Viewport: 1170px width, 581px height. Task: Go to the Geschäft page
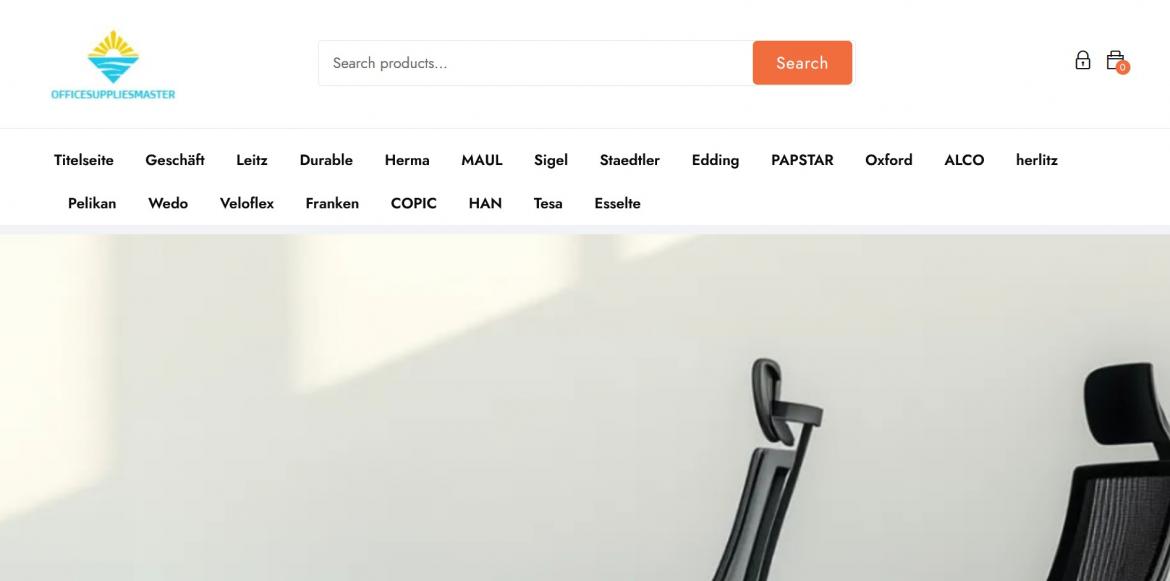pos(175,160)
